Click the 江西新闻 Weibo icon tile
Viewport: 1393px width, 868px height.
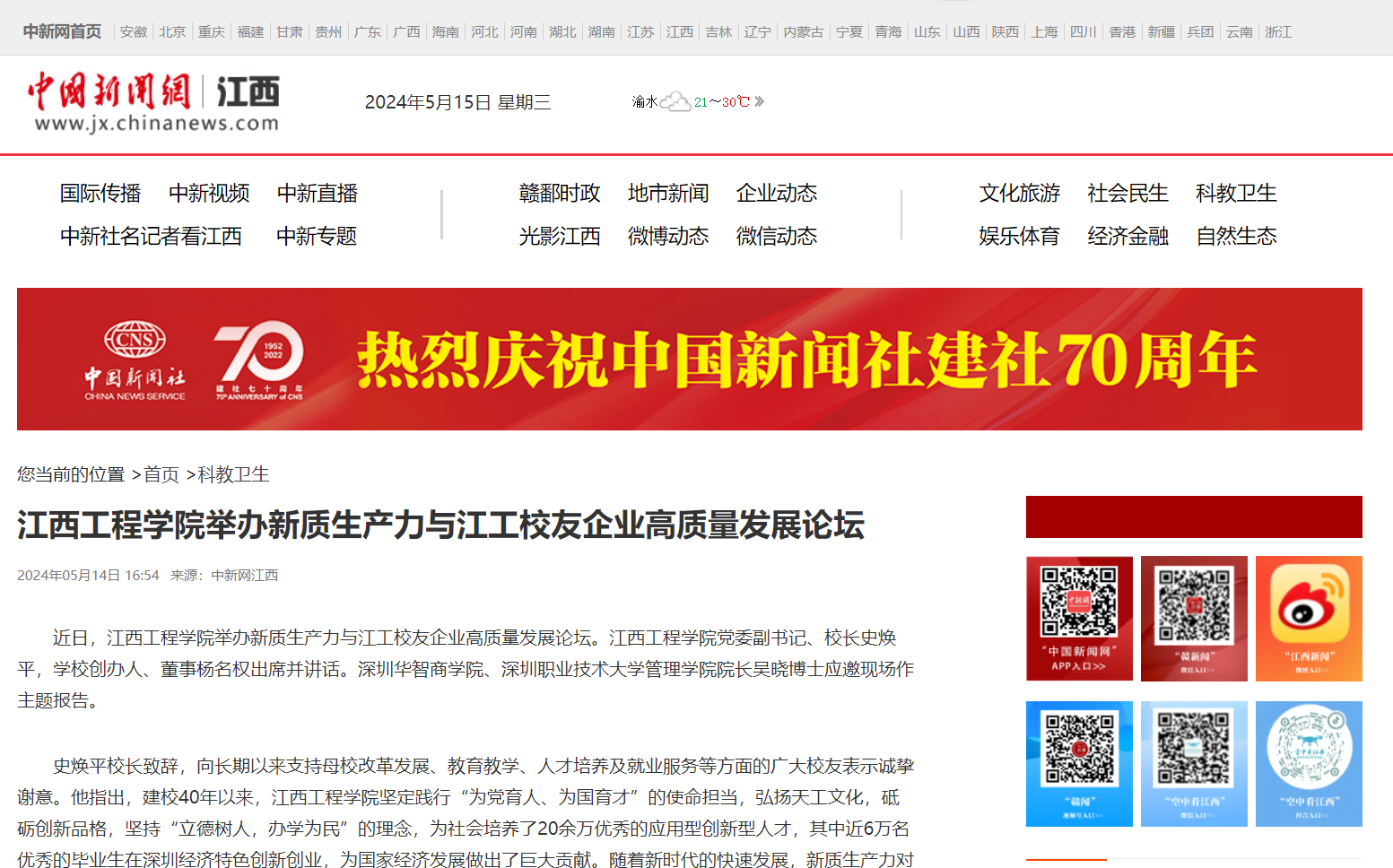click(1309, 619)
